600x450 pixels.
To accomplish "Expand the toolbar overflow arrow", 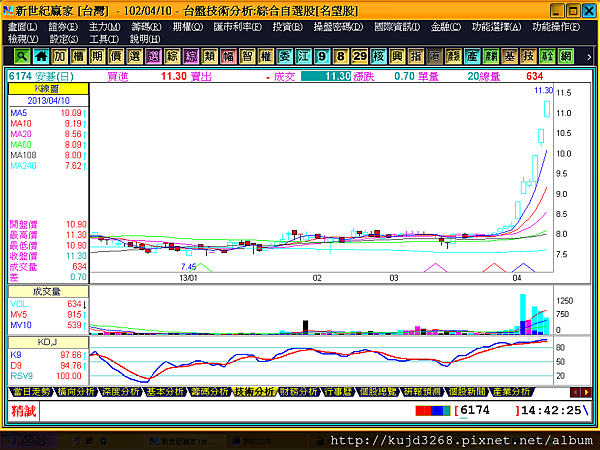I will click(x=589, y=57).
